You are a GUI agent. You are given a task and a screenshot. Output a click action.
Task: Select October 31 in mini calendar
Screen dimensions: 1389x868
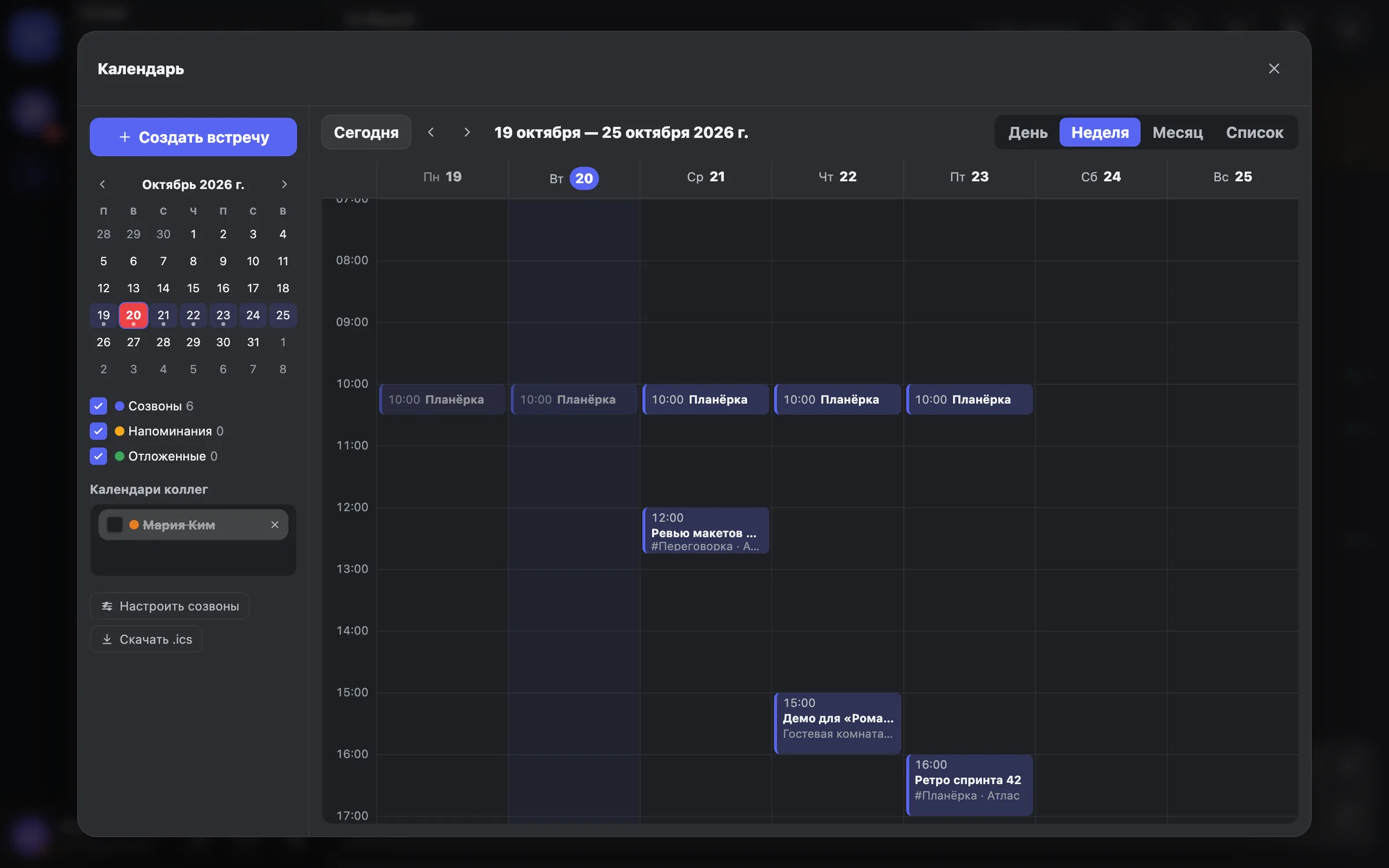[253, 342]
